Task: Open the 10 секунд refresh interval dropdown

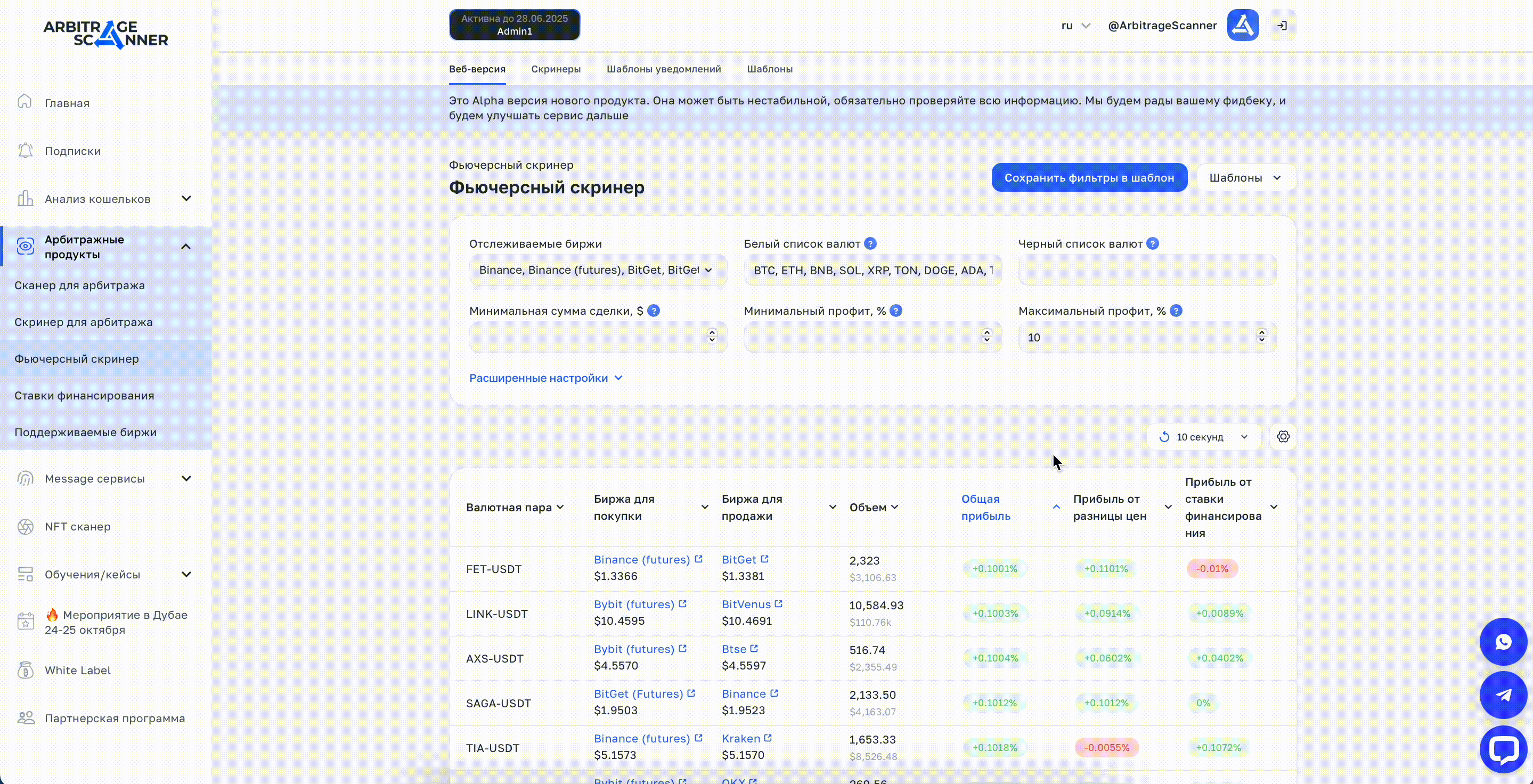Action: 1203,437
